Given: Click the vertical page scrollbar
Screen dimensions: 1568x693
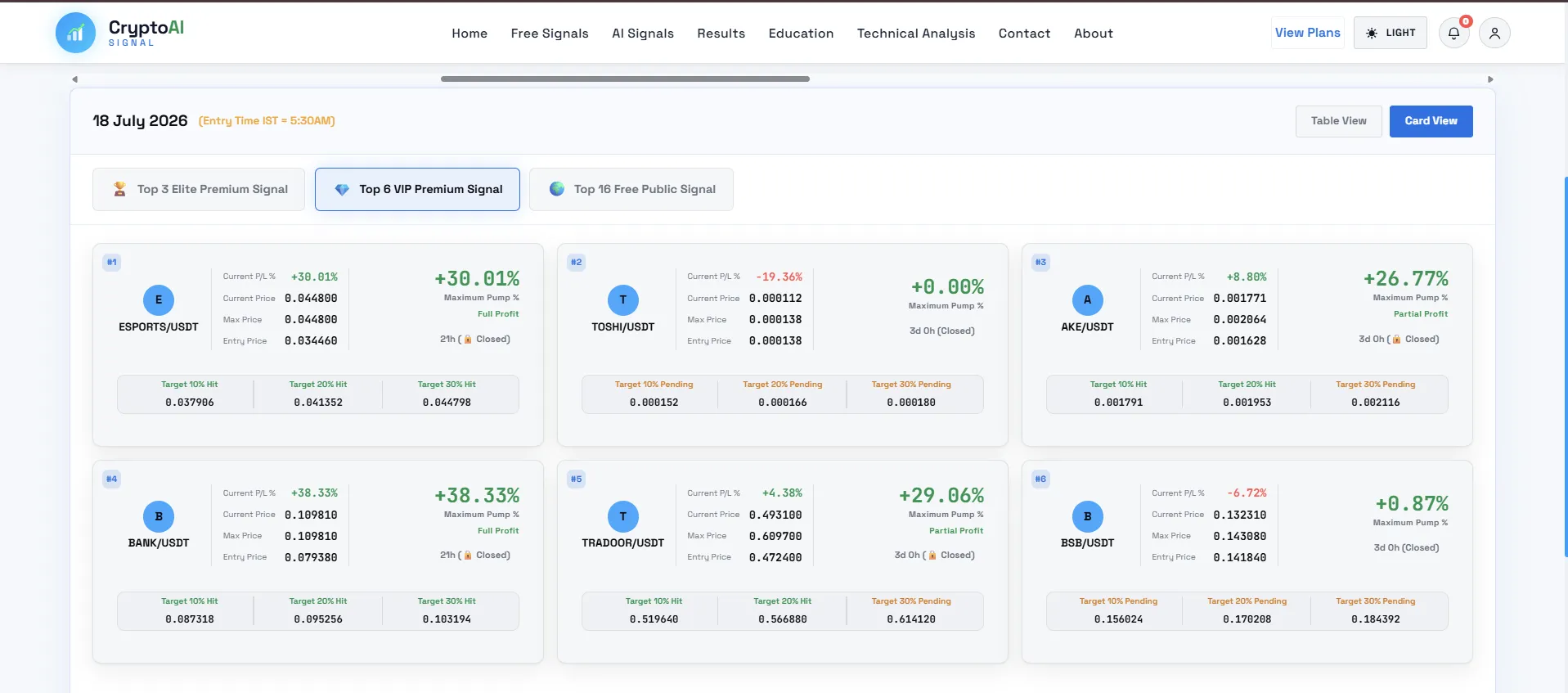Looking at the screenshot, I should (1565, 367).
